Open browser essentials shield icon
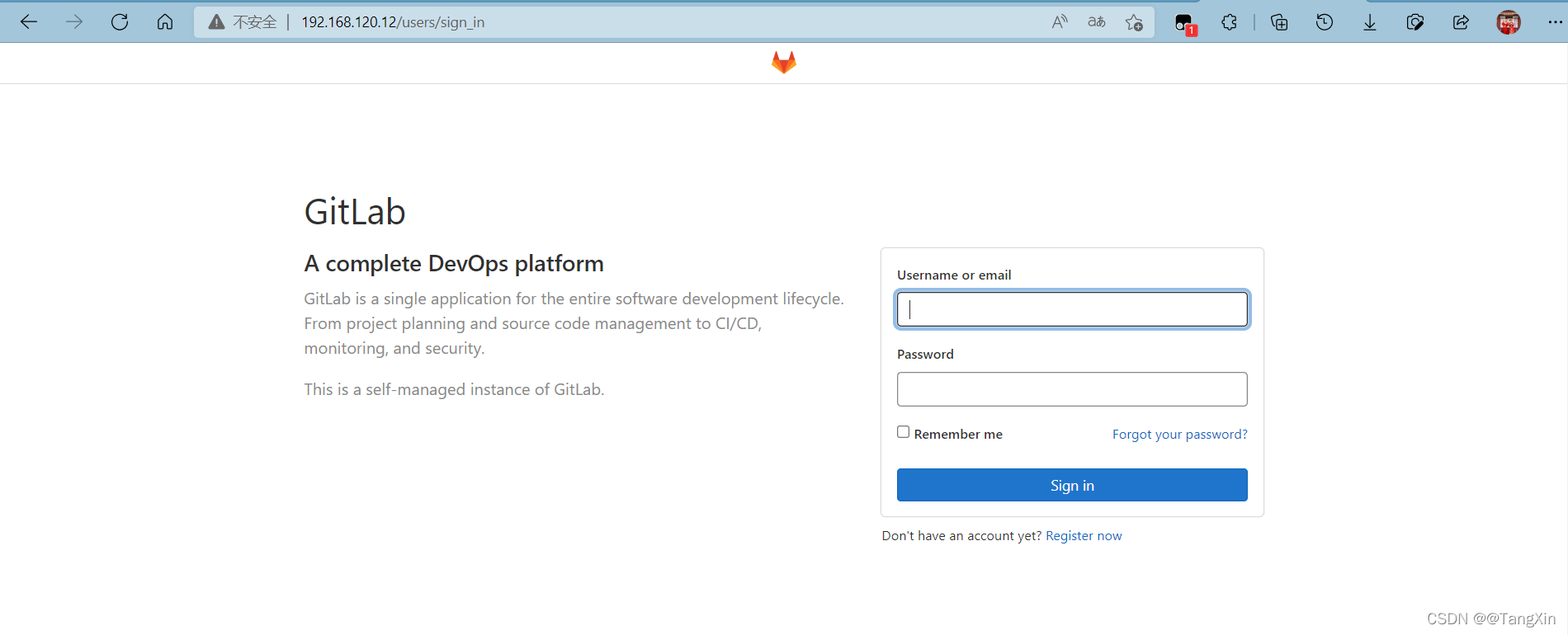The height and width of the screenshot is (635, 1568). (x=1415, y=22)
